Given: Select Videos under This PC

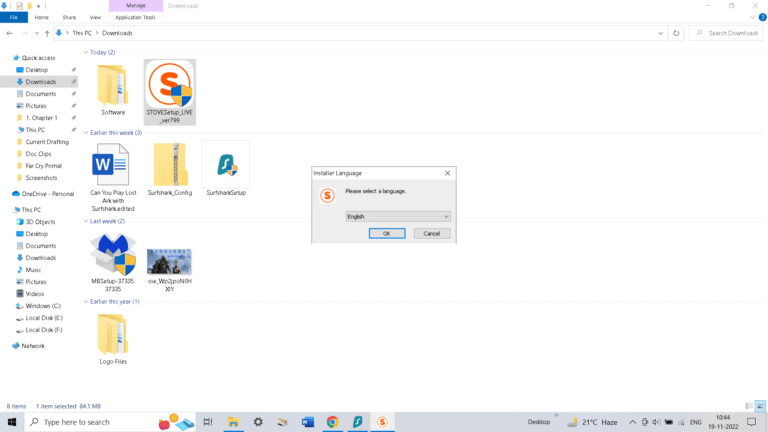Looking at the screenshot, I should tap(34, 294).
